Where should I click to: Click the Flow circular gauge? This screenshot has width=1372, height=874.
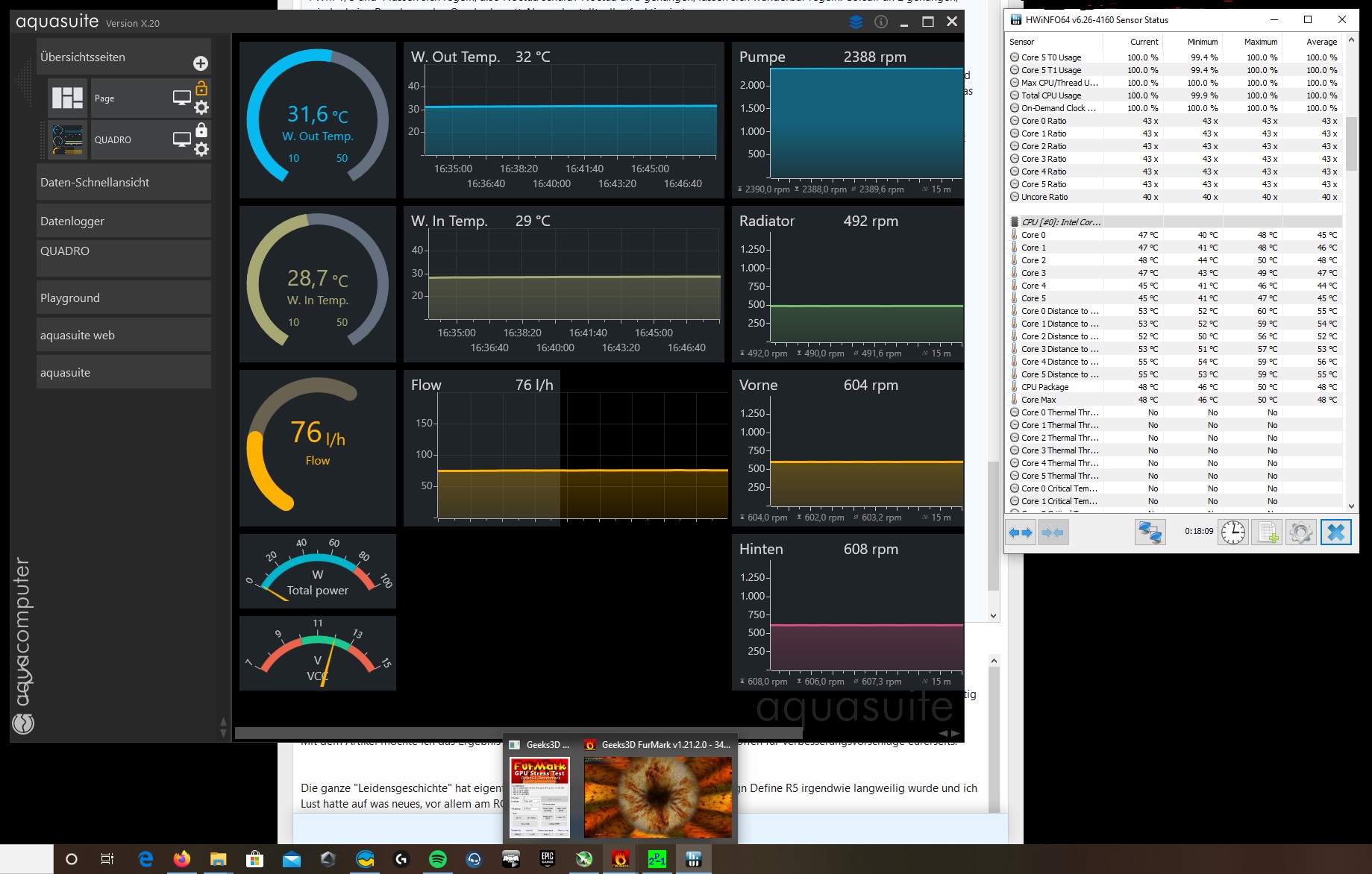(x=318, y=447)
